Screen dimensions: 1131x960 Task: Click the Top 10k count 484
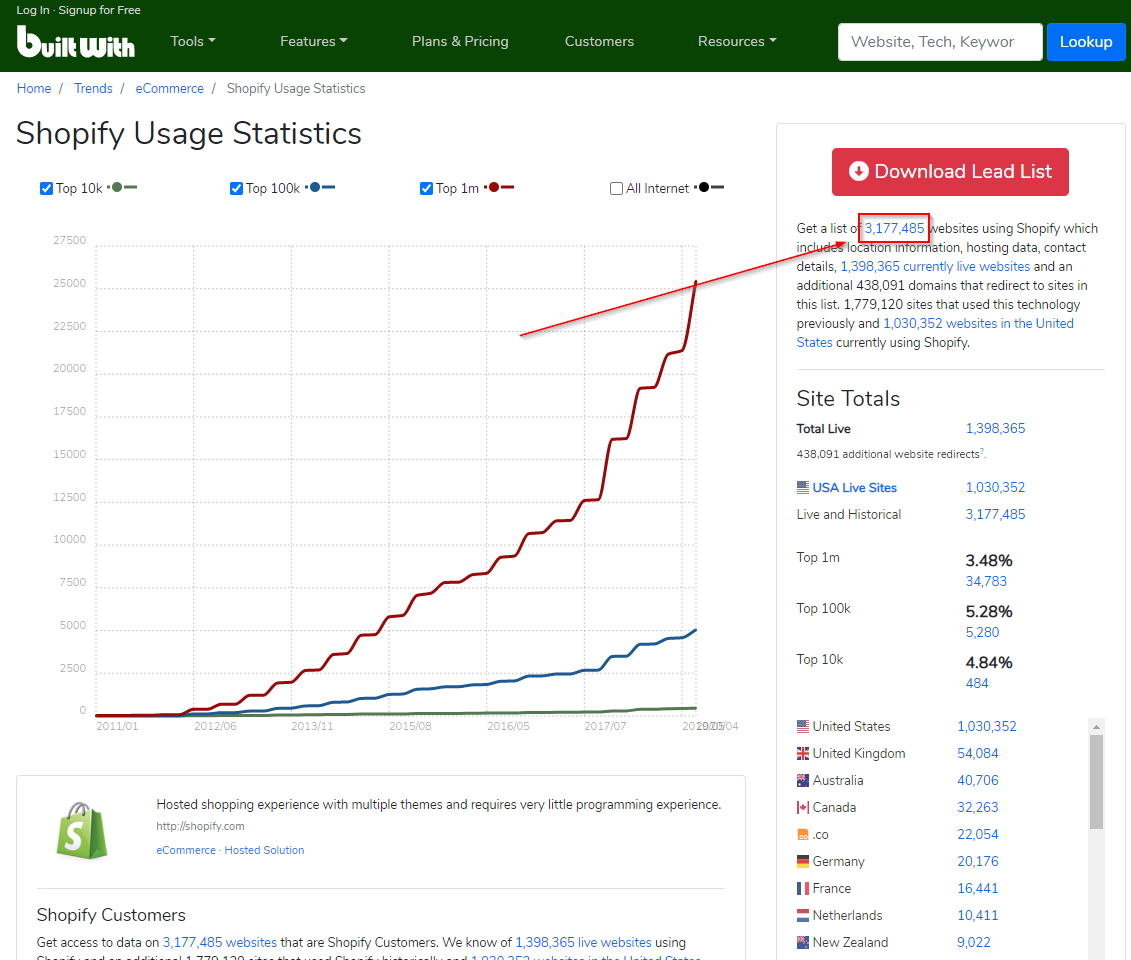(977, 683)
